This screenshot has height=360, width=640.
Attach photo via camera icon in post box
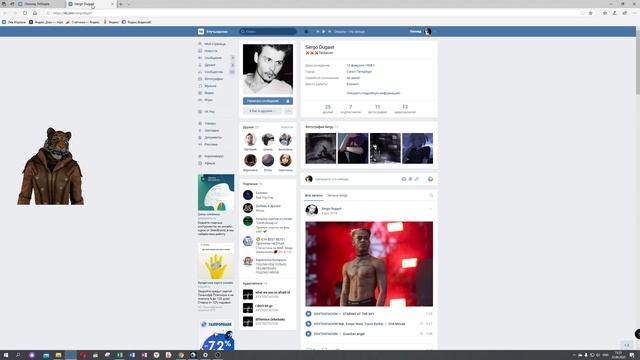pyautogui.click(x=404, y=179)
